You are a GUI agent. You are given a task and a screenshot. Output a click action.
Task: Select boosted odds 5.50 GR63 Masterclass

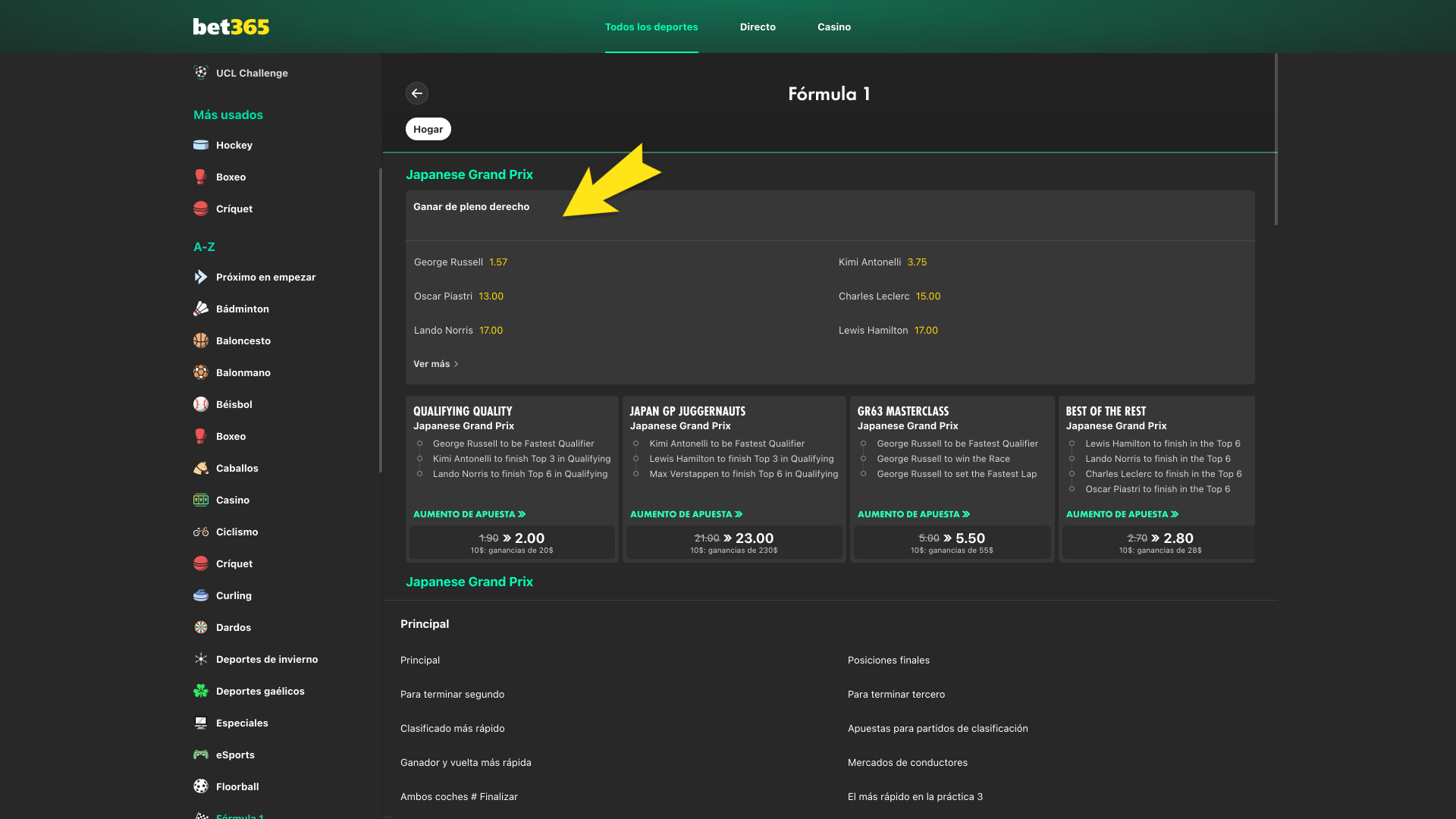click(952, 542)
